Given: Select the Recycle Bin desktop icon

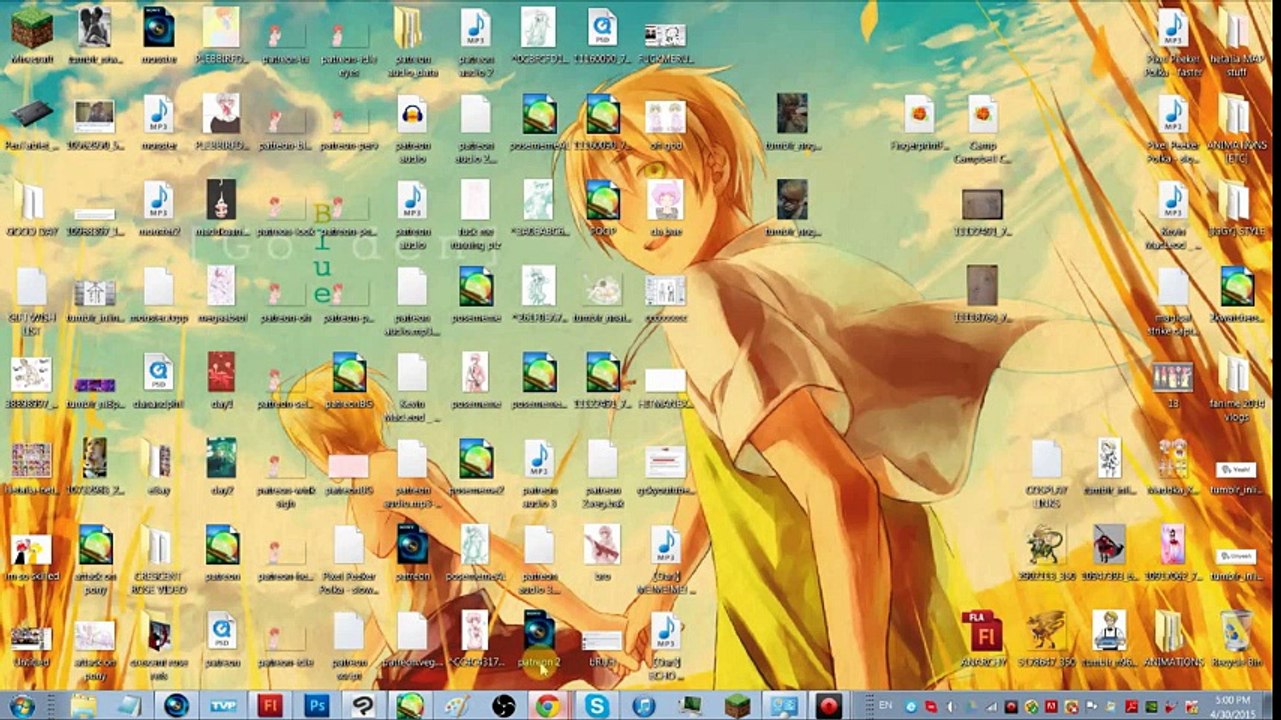Looking at the screenshot, I should pos(1236,640).
